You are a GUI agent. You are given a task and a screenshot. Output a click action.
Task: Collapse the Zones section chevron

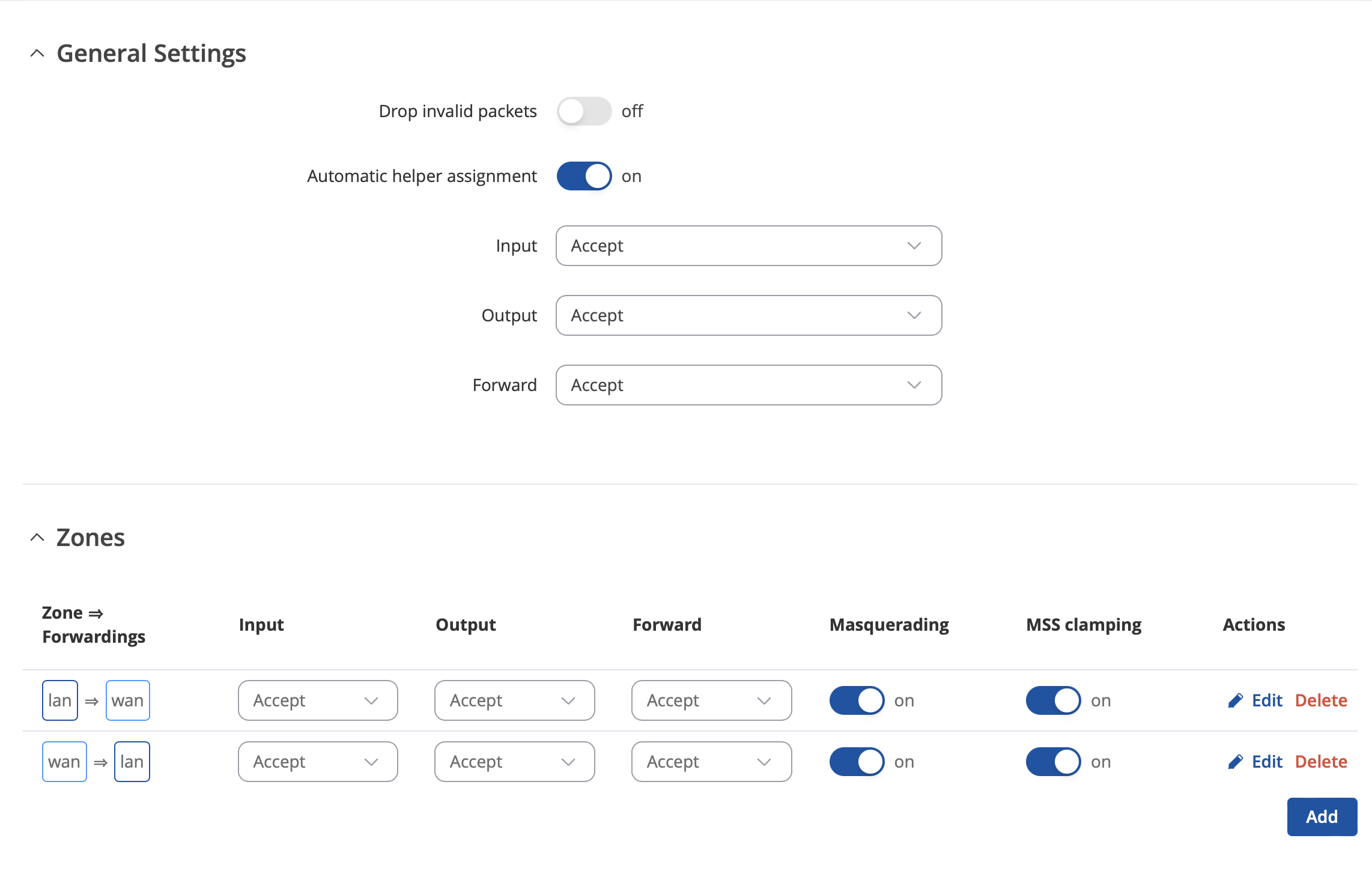point(37,538)
